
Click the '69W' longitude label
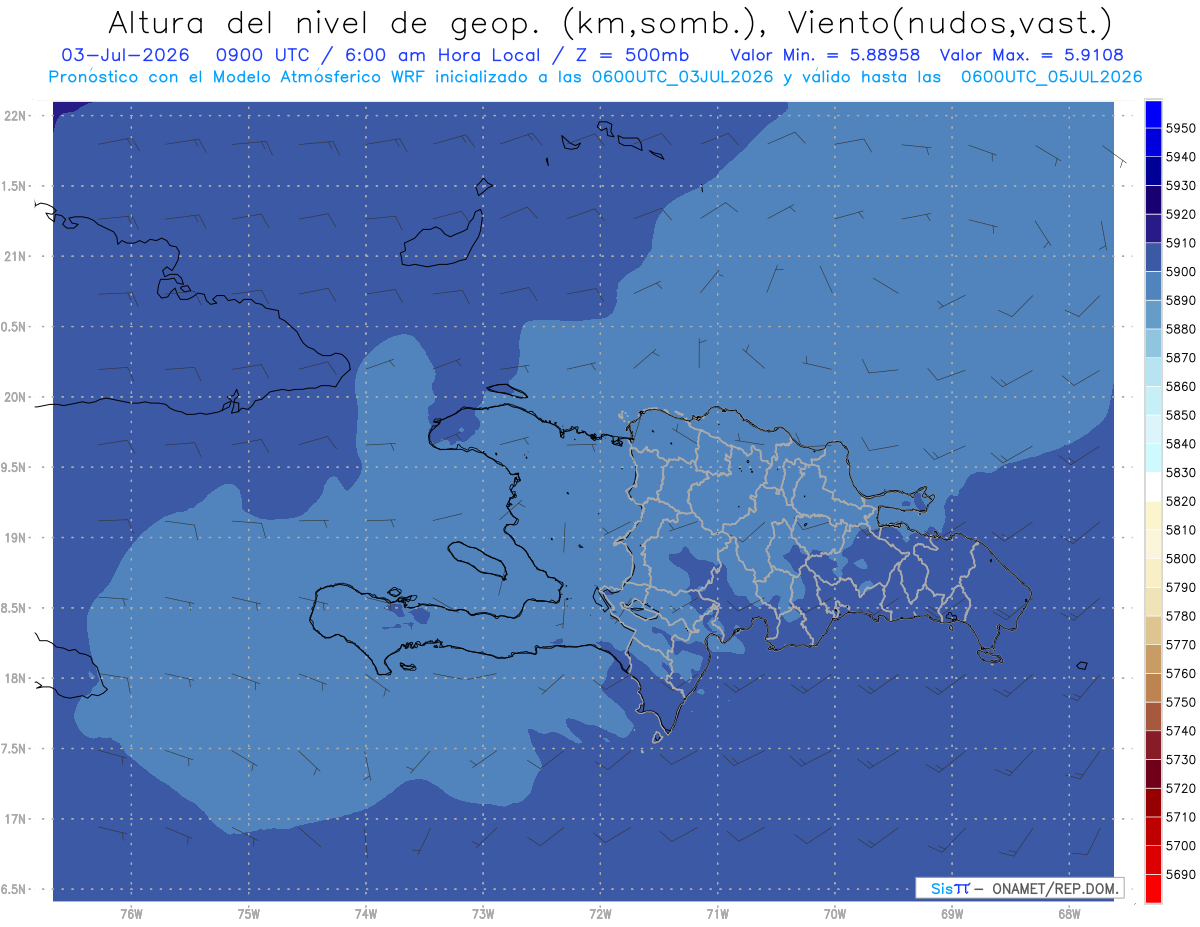click(x=951, y=914)
